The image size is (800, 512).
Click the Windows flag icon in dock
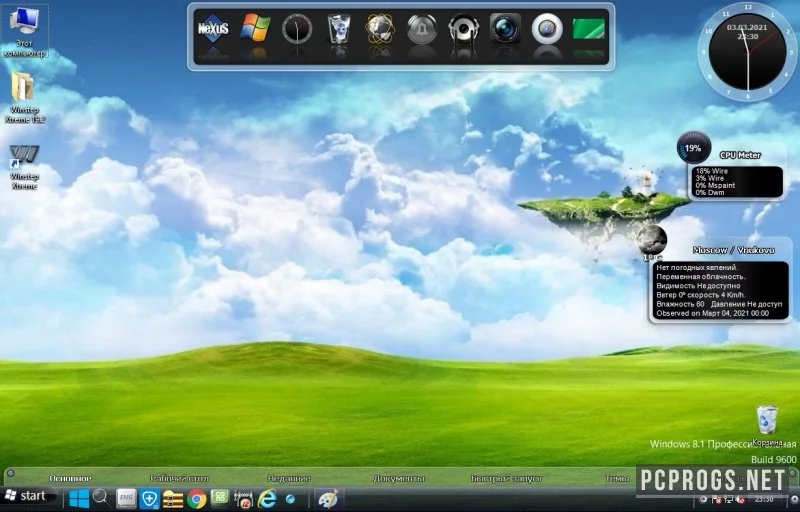click(x=255, y=28)
